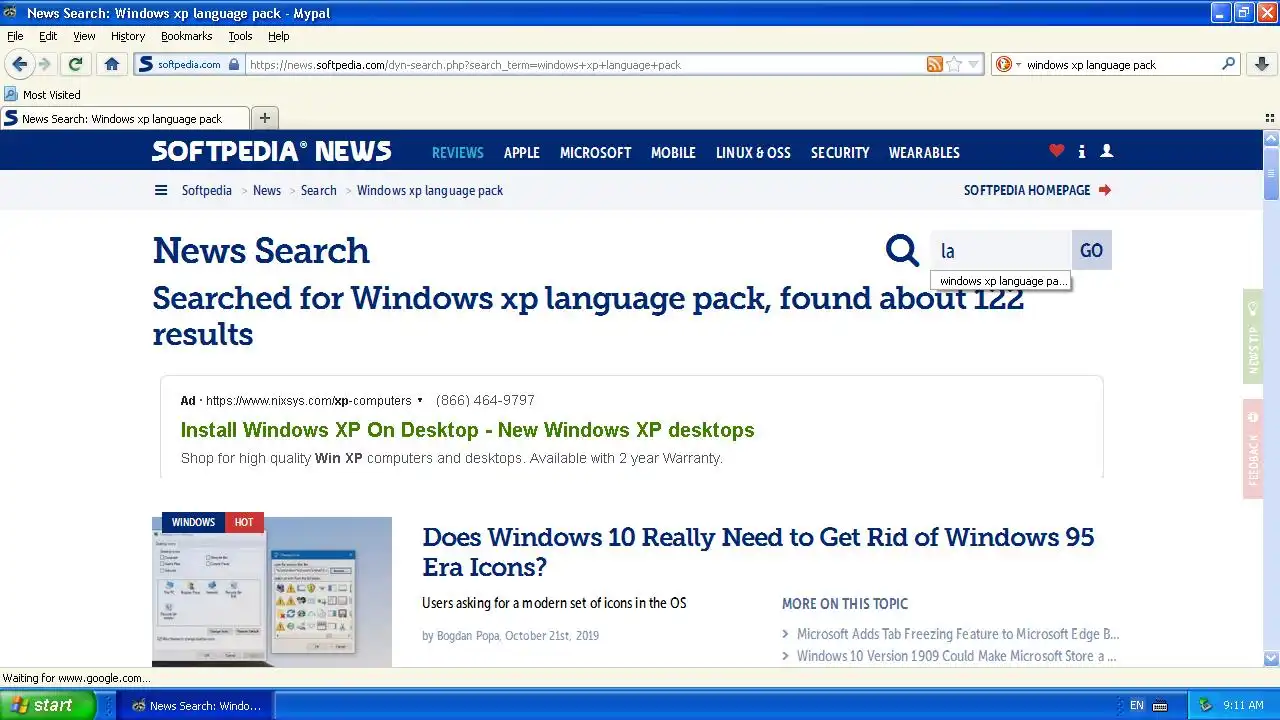Open the Newstip side tab
The height and width of the screenshot is (720, 1280).
point(1253,337)
